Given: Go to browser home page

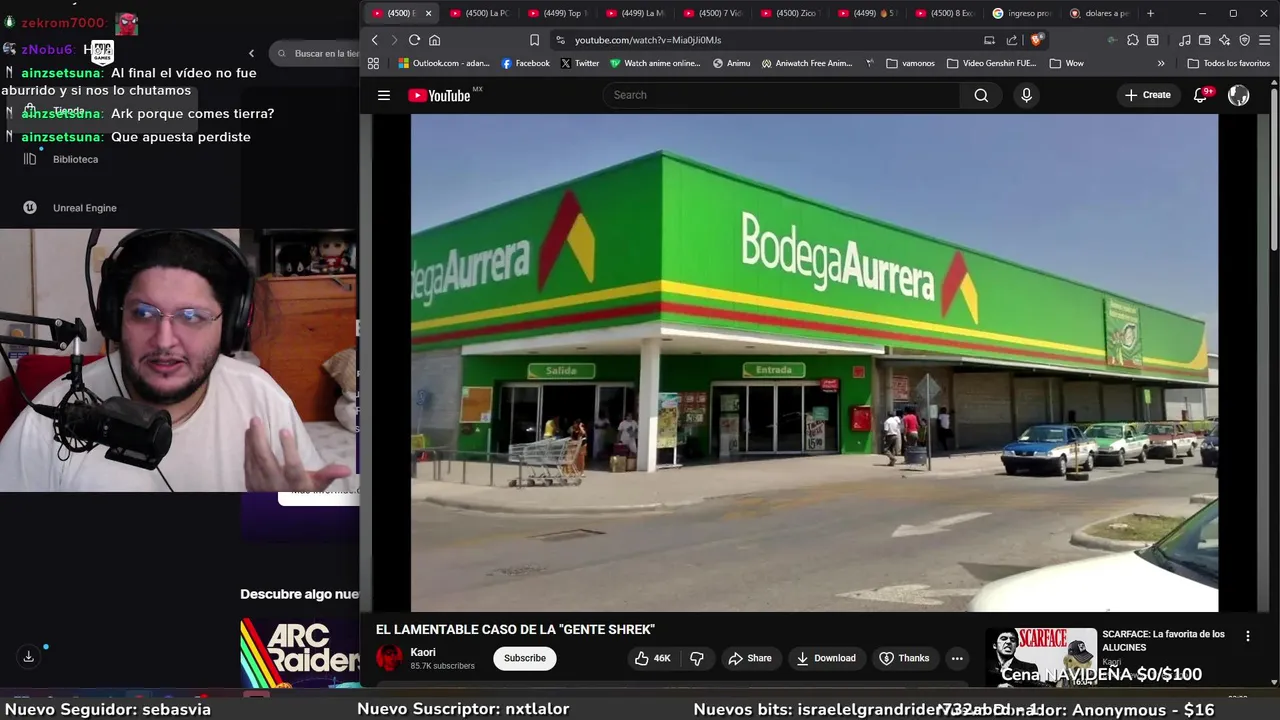Looking at the screenshot, I should [x=434, y=40].
